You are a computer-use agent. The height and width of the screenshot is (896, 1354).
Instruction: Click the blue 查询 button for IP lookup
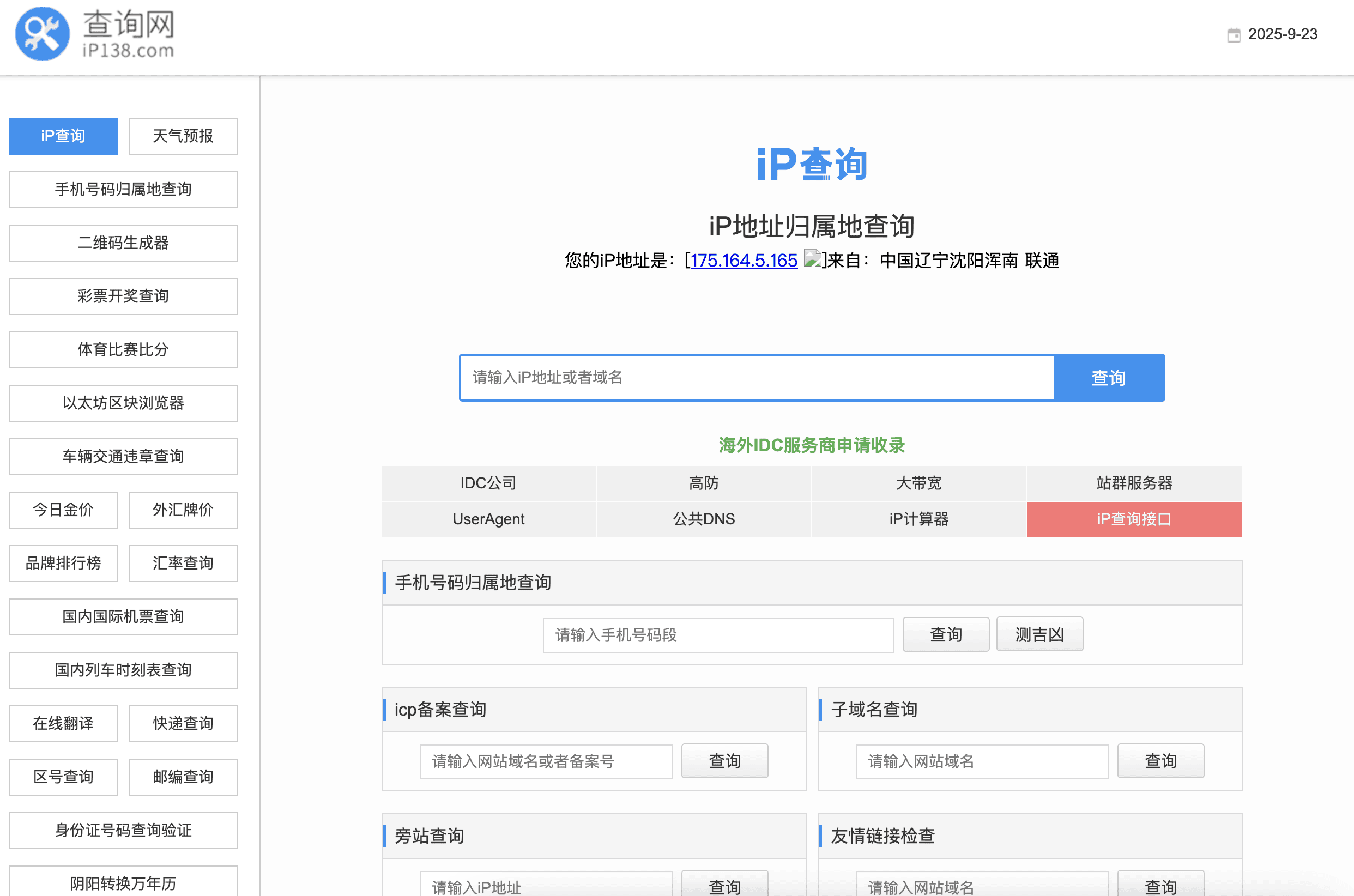[1109, 378]
